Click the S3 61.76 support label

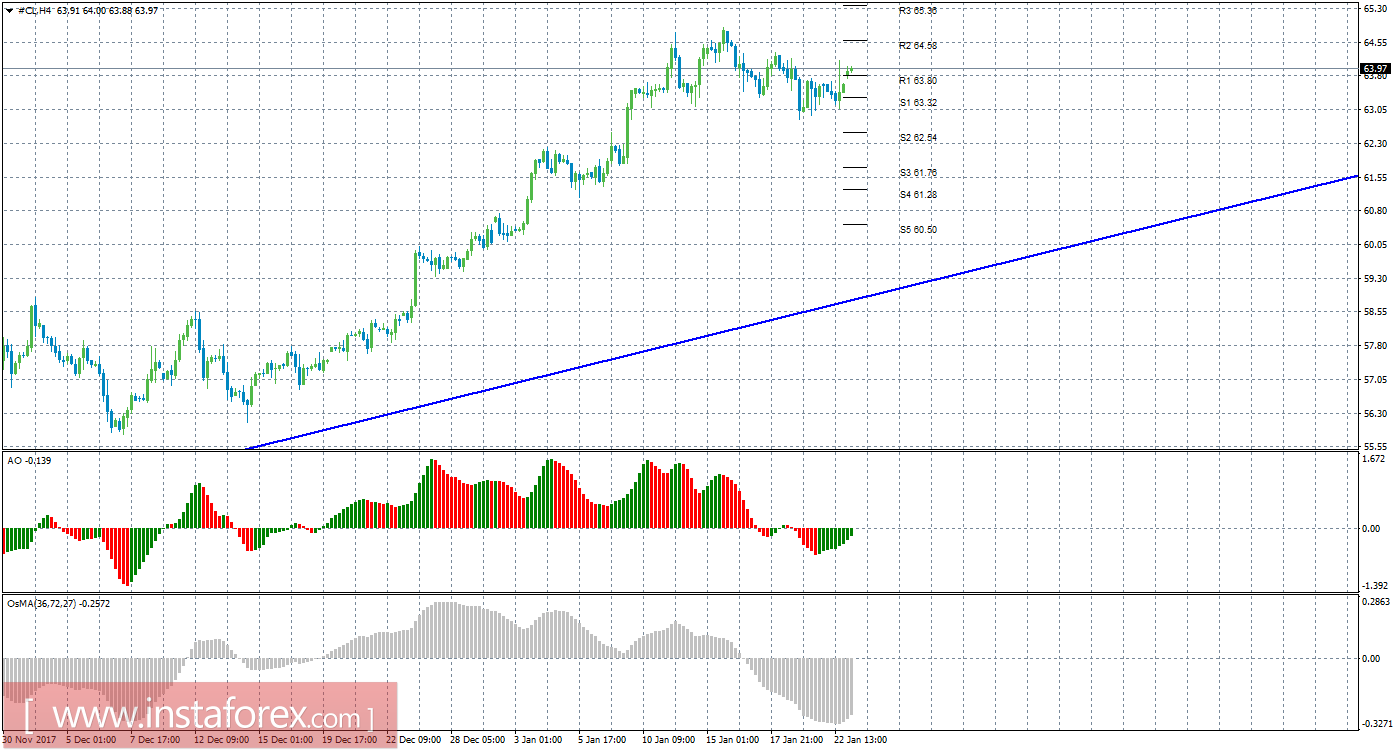[917, 173]
